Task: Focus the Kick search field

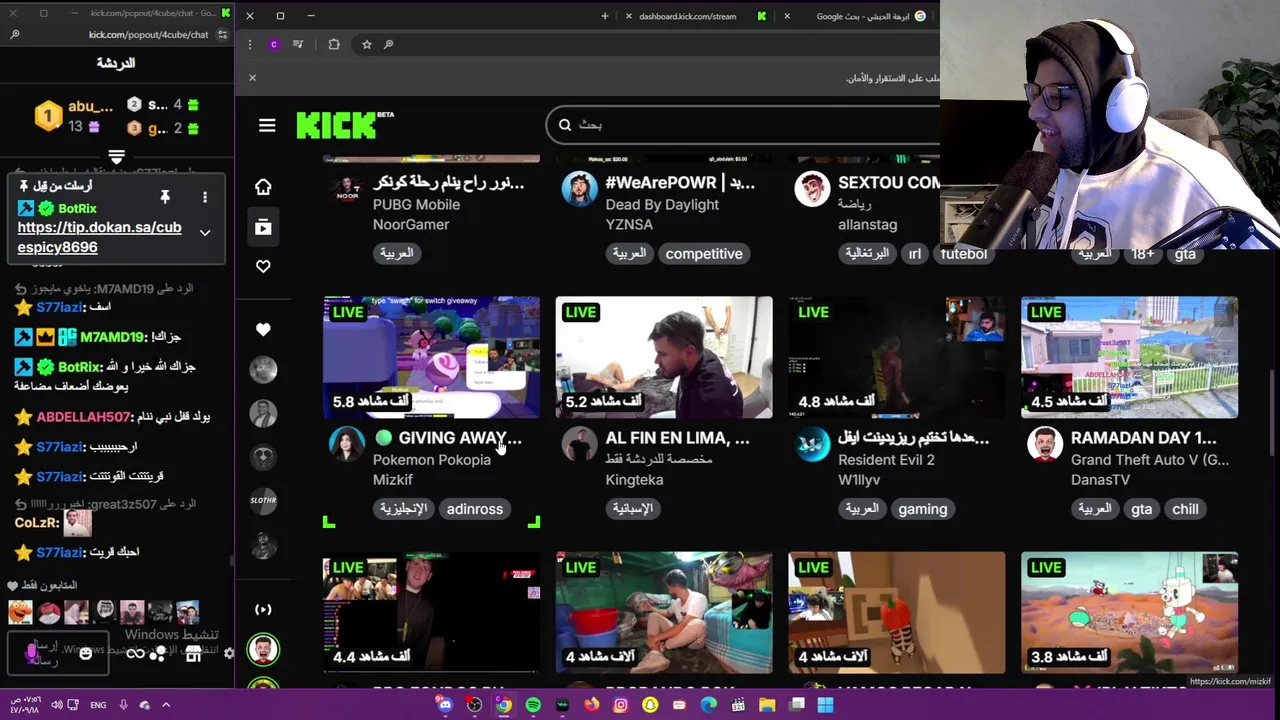Action: (x=742, y=125)
